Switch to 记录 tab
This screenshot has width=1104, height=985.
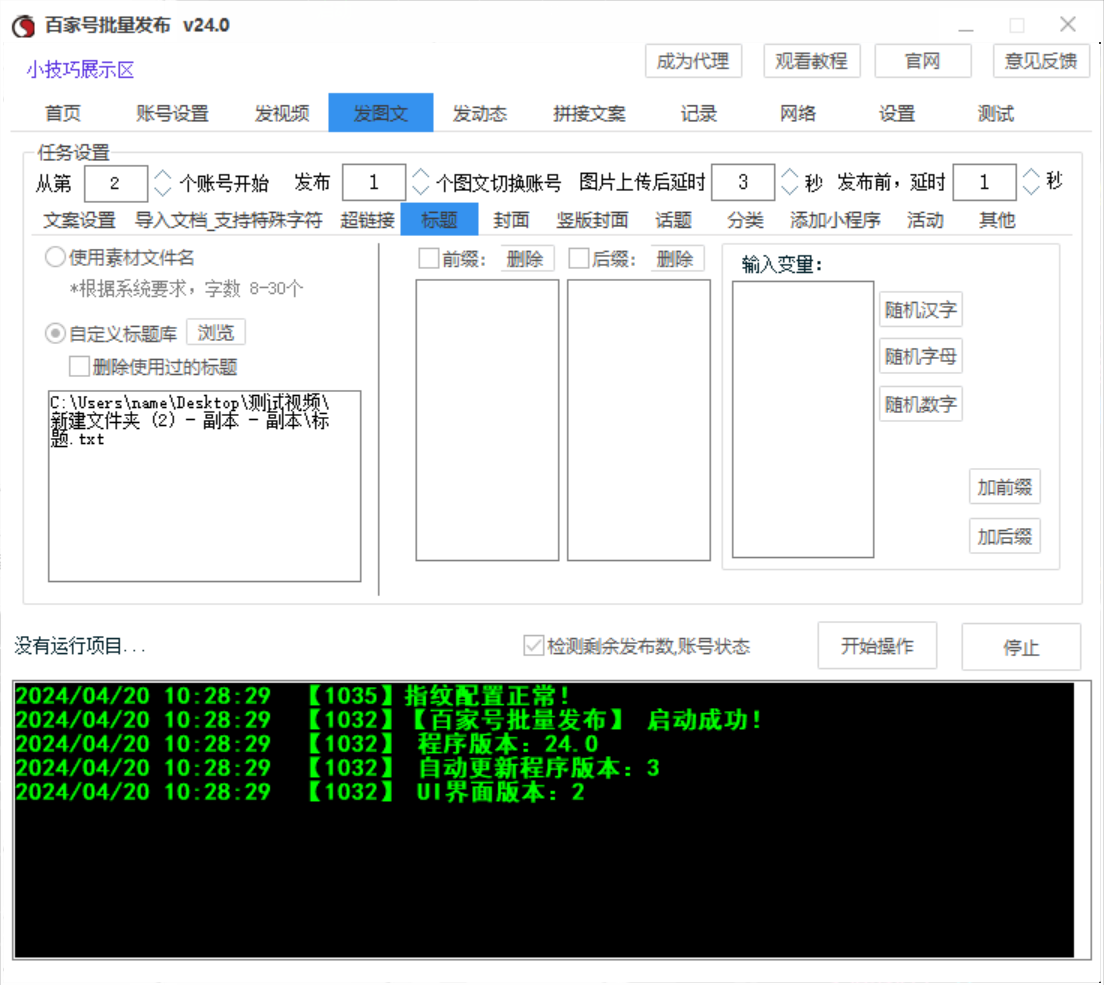(x=698, y=113)
